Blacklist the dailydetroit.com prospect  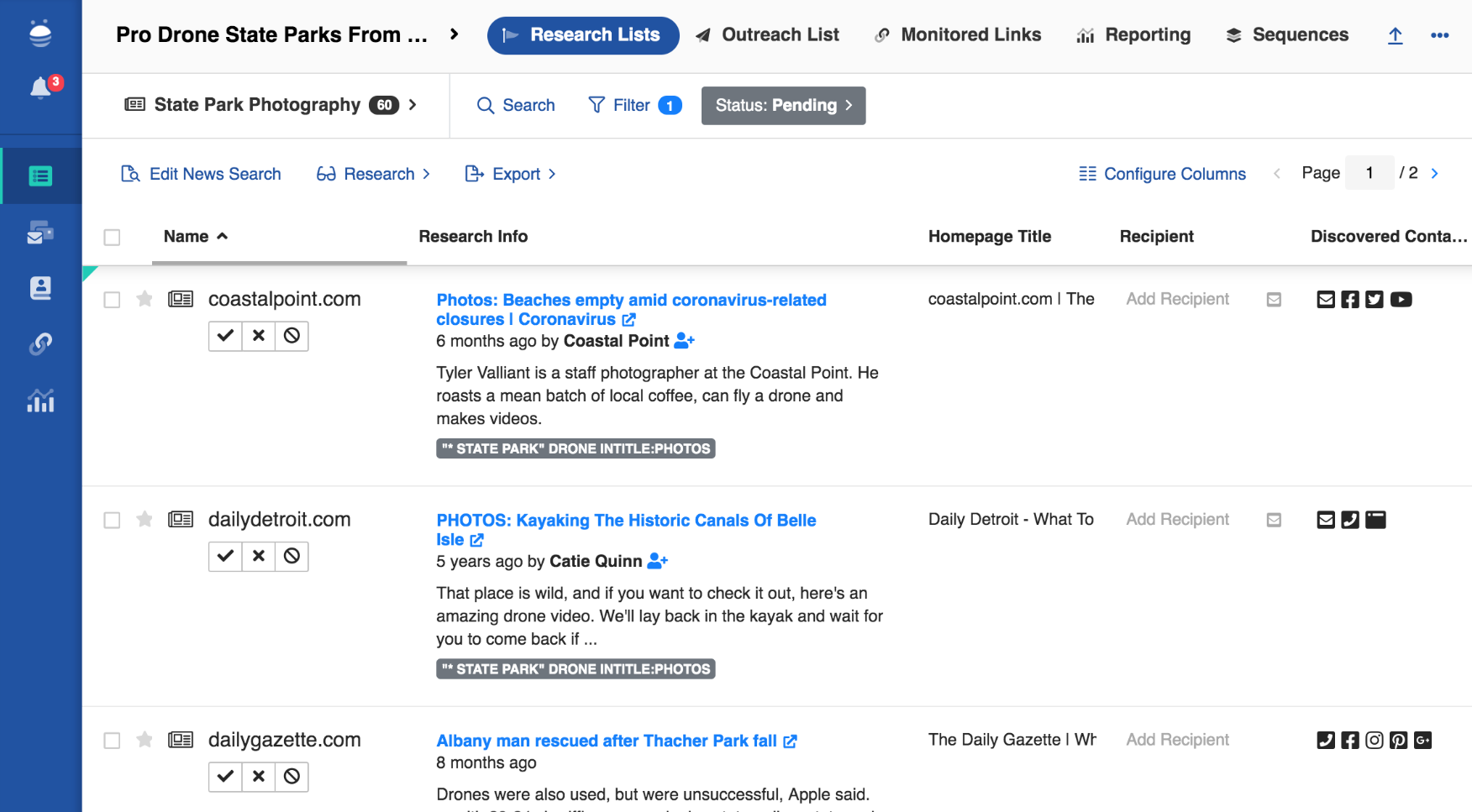pyautogui.click(x=292, y=556)
